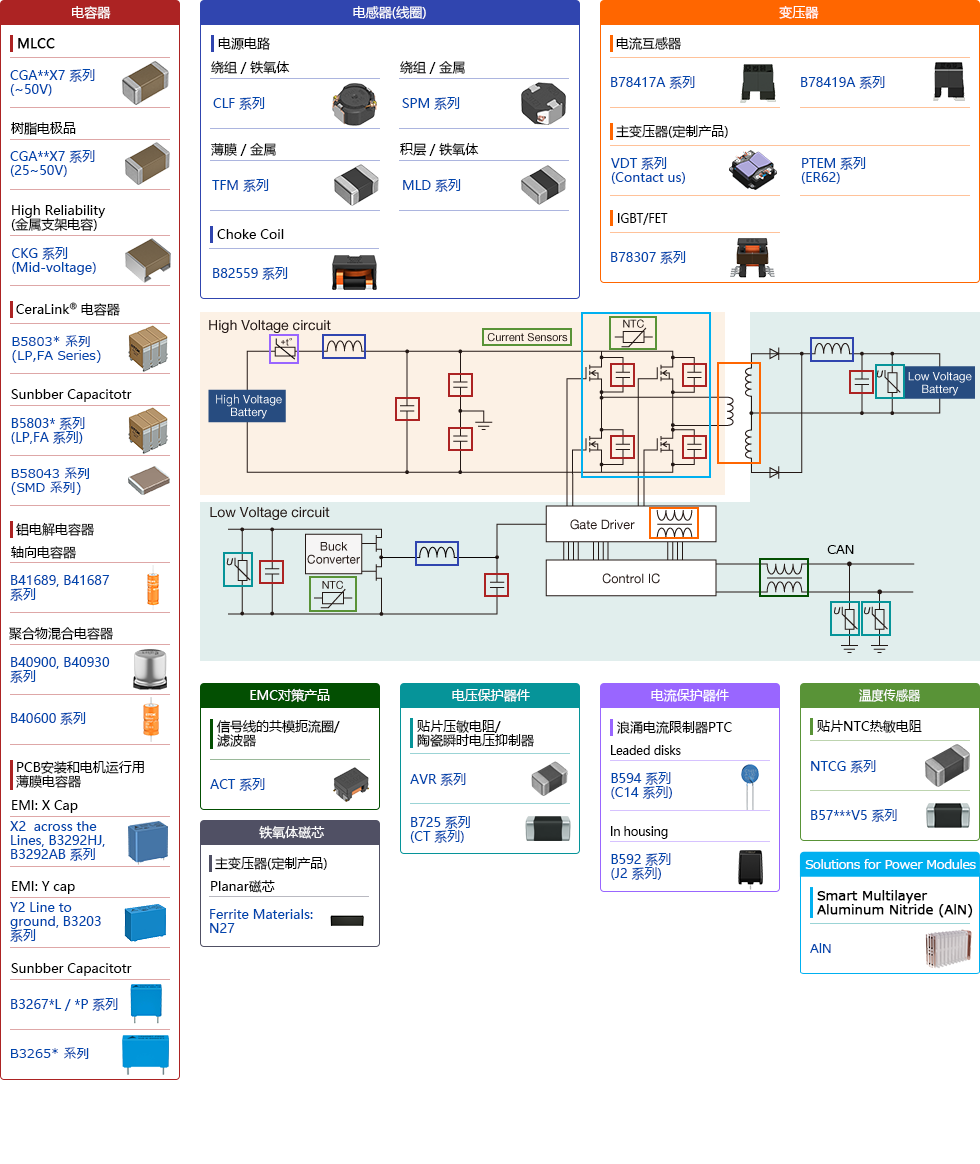
Task: Click the NTCG thermistor image
Action: pos(947,766)
